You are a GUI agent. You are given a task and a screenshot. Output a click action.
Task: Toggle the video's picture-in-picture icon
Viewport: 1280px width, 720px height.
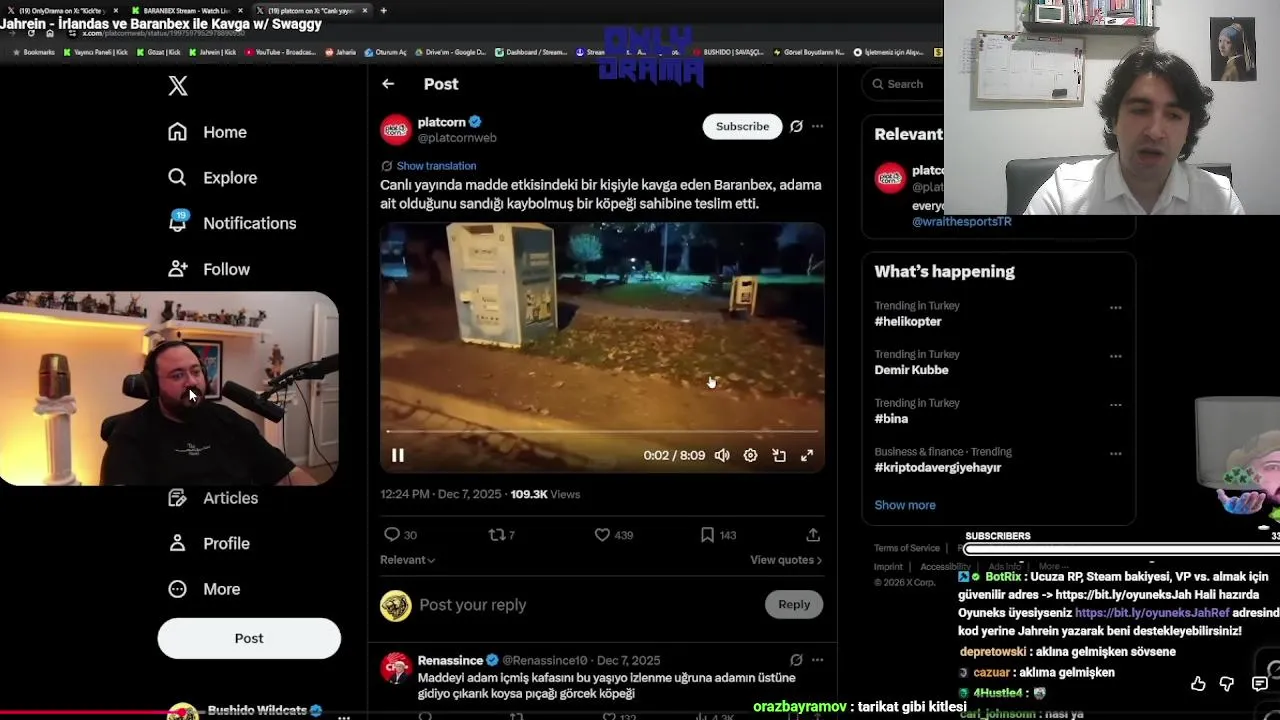779,455
